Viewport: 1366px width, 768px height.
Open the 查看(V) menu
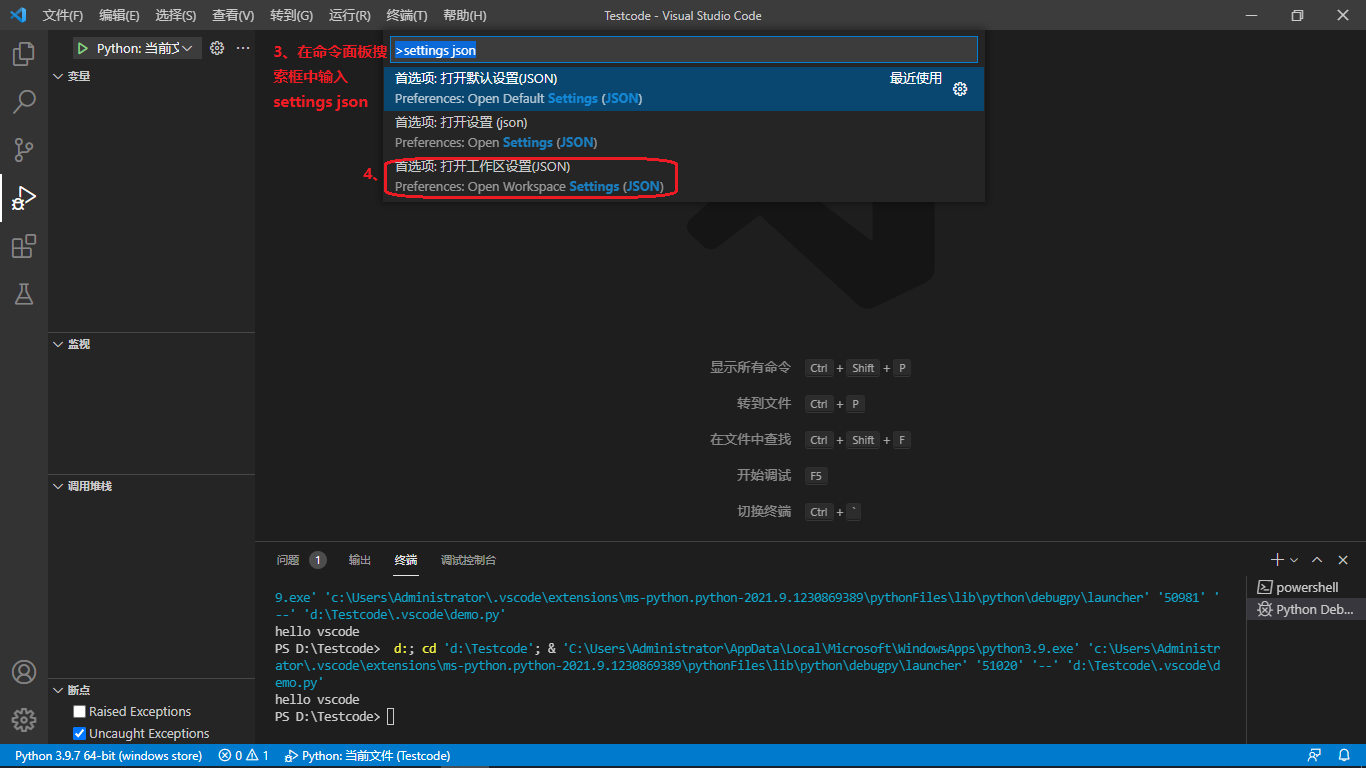click(233, 15)
